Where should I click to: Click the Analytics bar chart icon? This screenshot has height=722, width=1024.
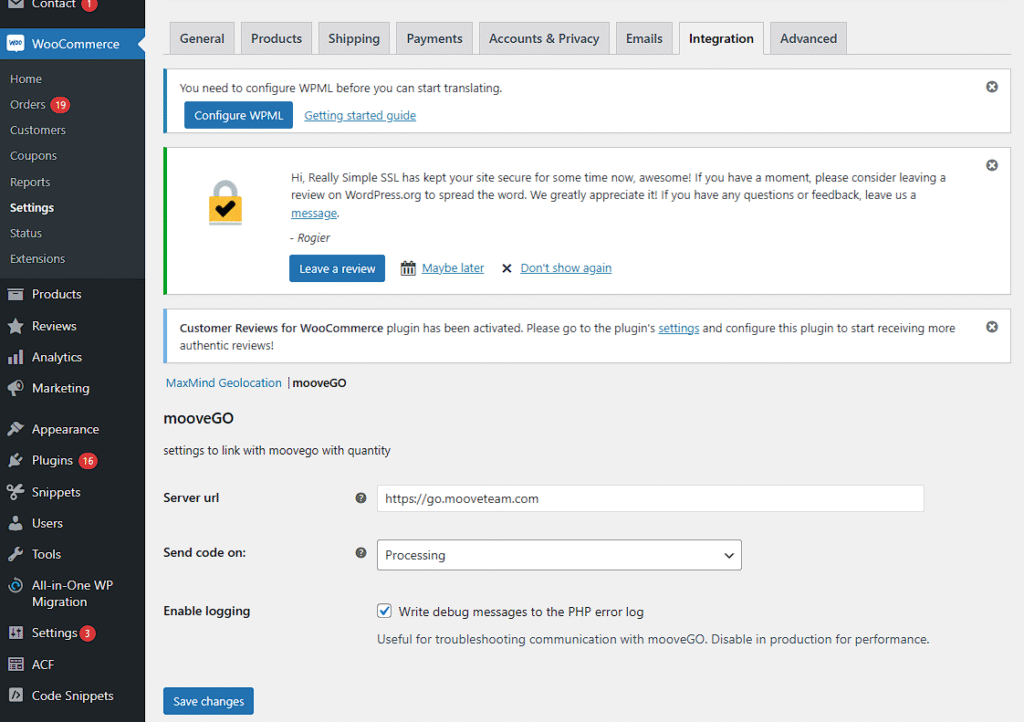point(16,357)
